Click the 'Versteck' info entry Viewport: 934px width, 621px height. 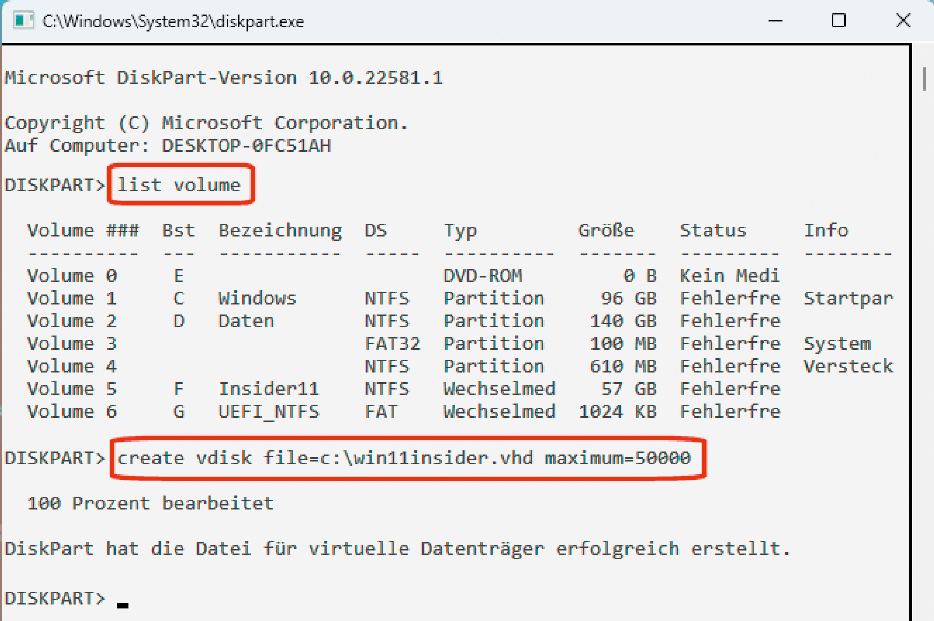click(x=848, y=366)
